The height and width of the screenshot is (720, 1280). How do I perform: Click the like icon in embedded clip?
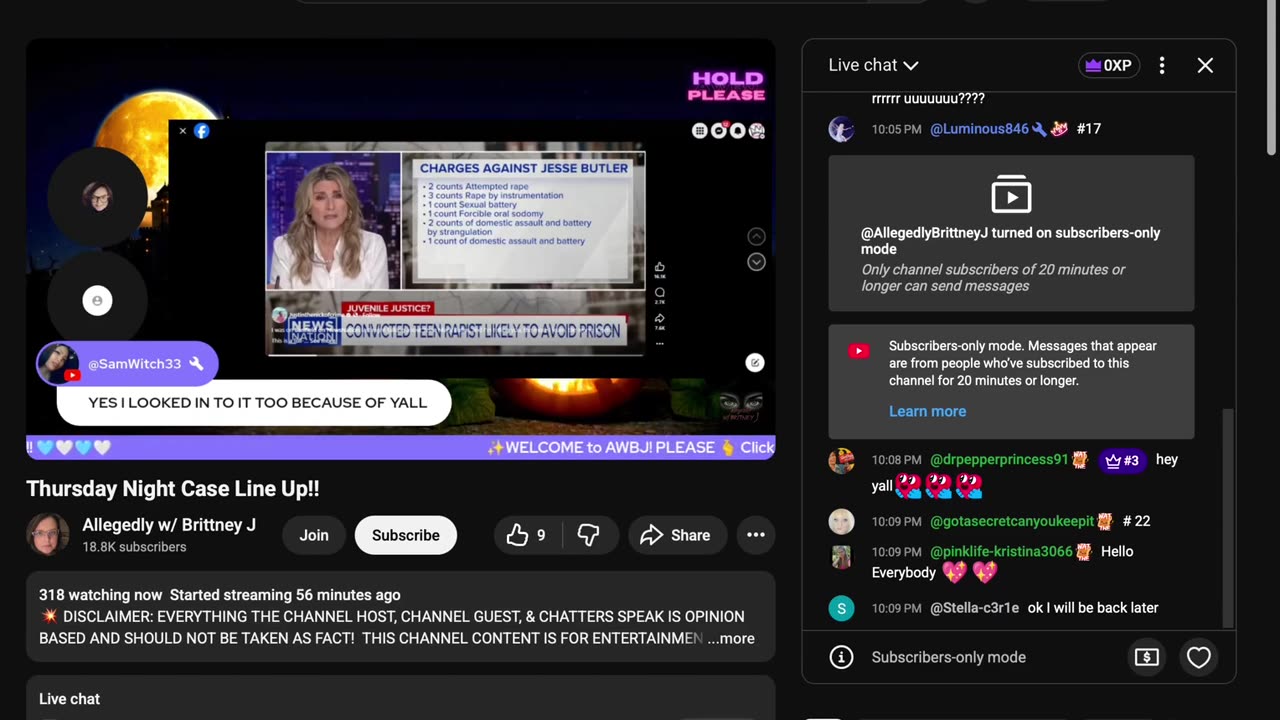click(x=660, y=268)
